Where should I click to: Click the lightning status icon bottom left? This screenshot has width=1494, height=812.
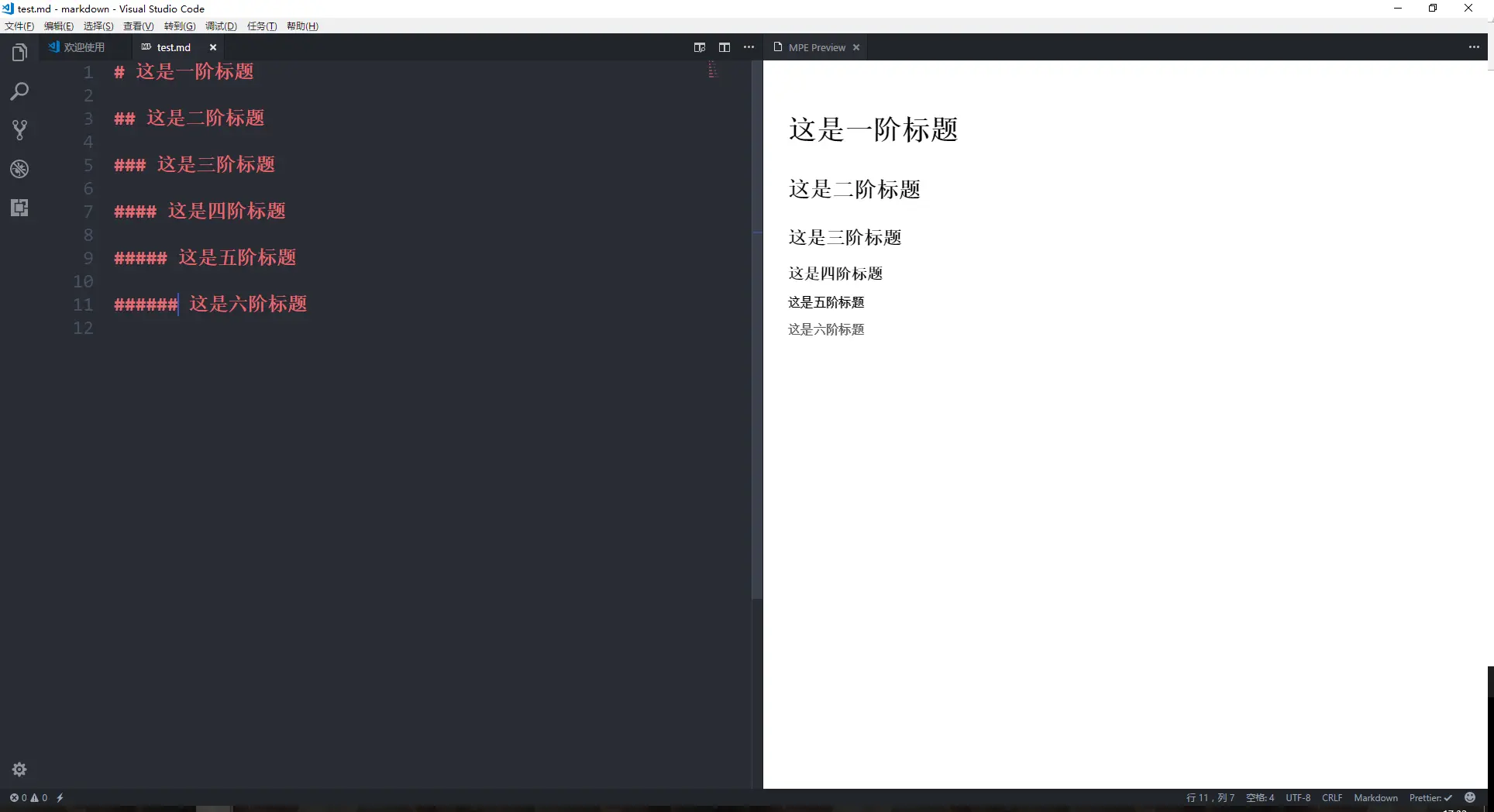60,798
